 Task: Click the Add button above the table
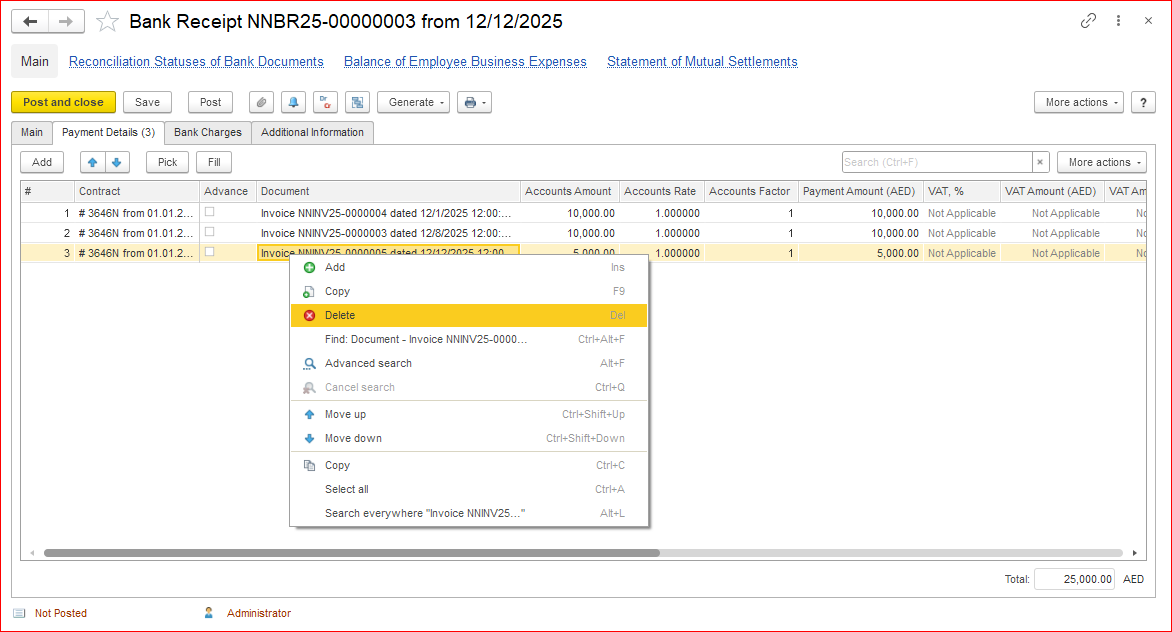(x=42, y=162)
